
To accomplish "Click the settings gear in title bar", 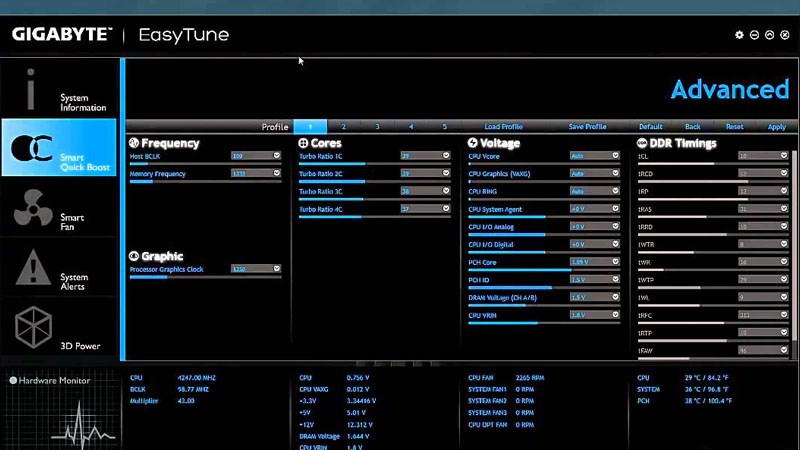I will (x=739, y=35).
